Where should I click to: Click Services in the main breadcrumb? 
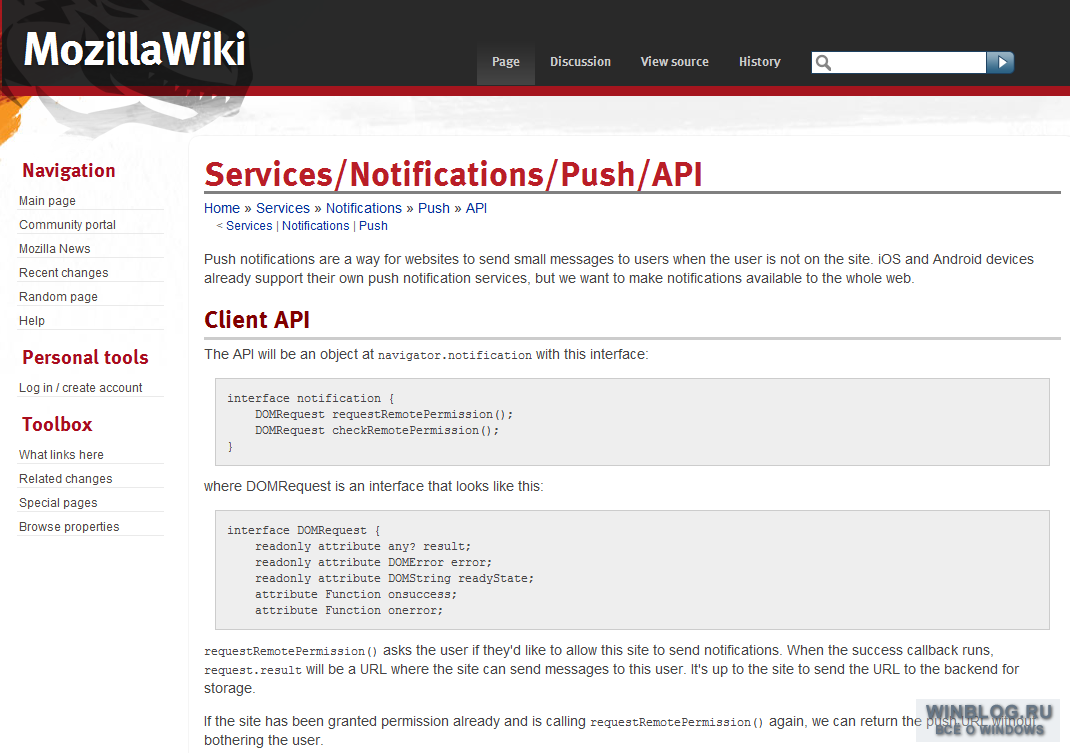pos(283,208)
